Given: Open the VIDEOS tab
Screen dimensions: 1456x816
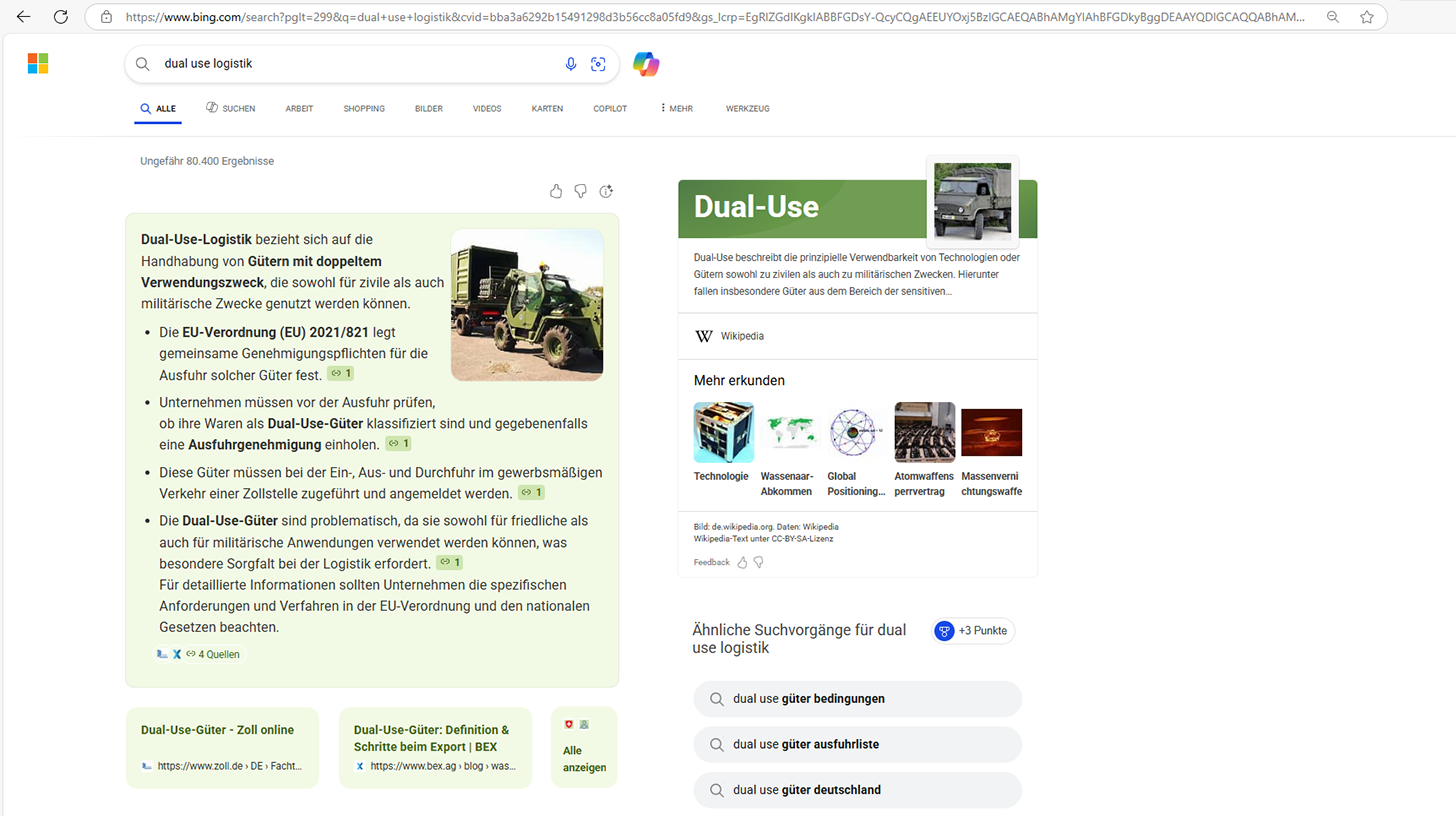Looking at the screenshot, I should tap(487, 108).
